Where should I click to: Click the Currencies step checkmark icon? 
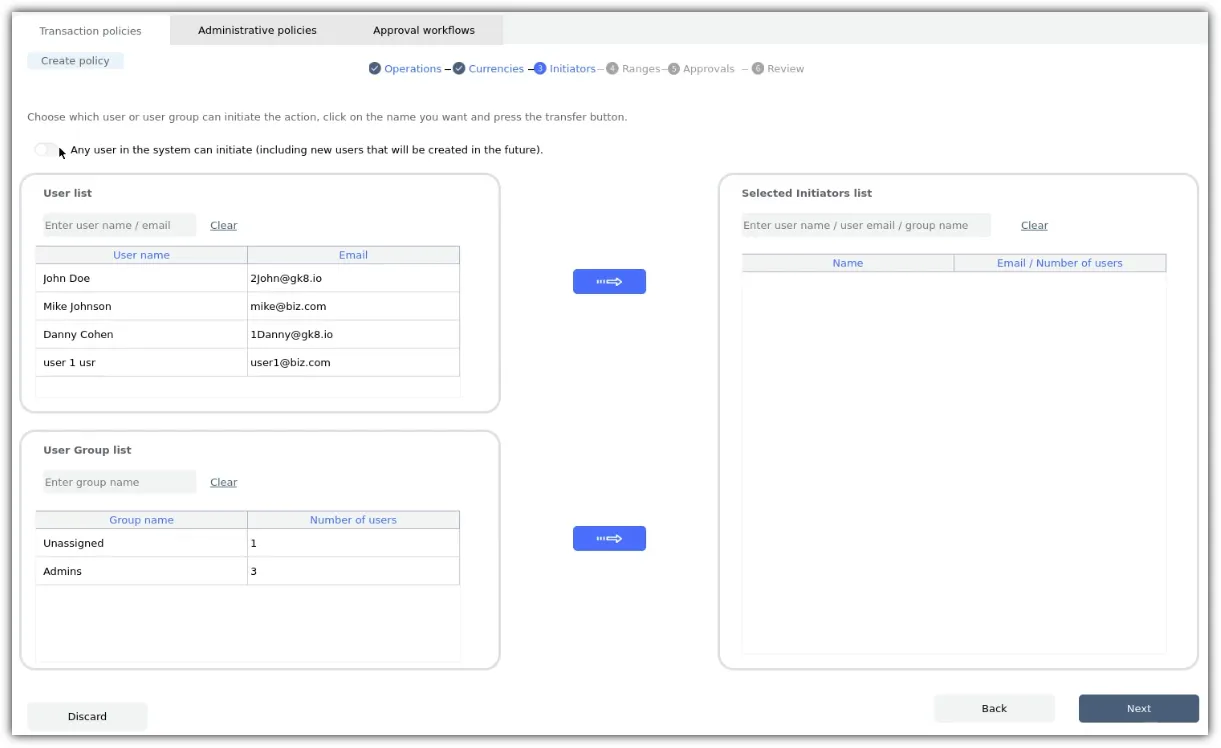[459, 69]
